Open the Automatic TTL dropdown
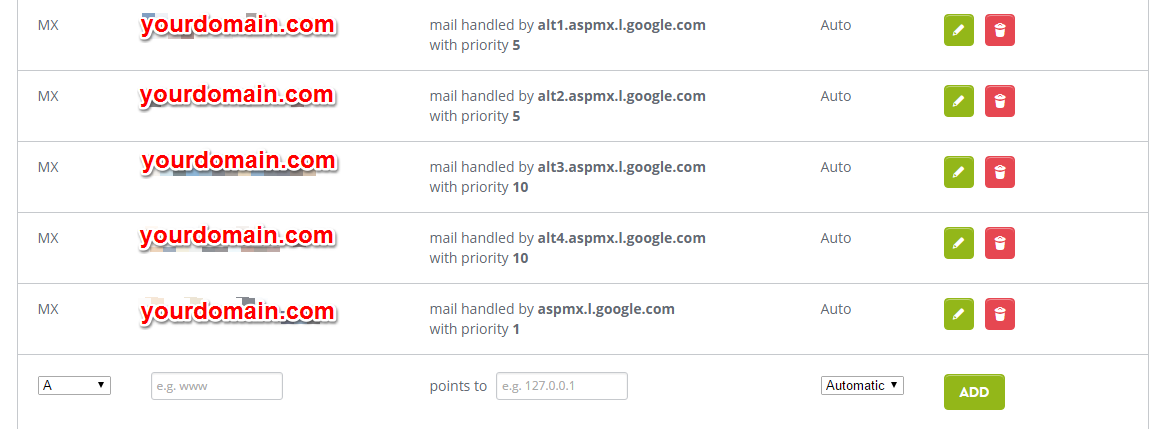This screenshot has height=429, width=1160. [862, 385]
